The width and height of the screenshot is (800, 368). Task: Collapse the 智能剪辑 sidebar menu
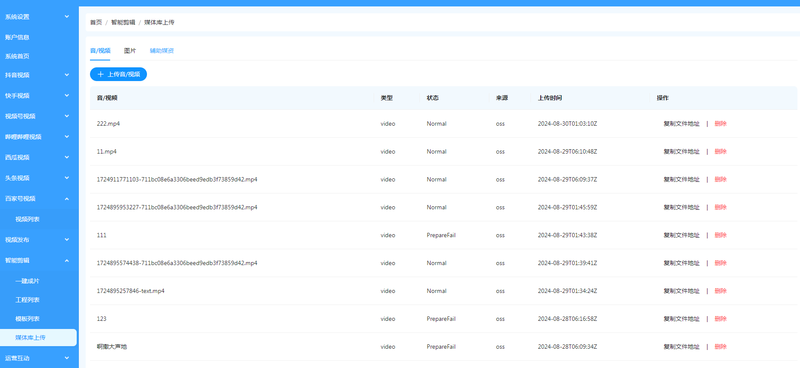point(39,260)
